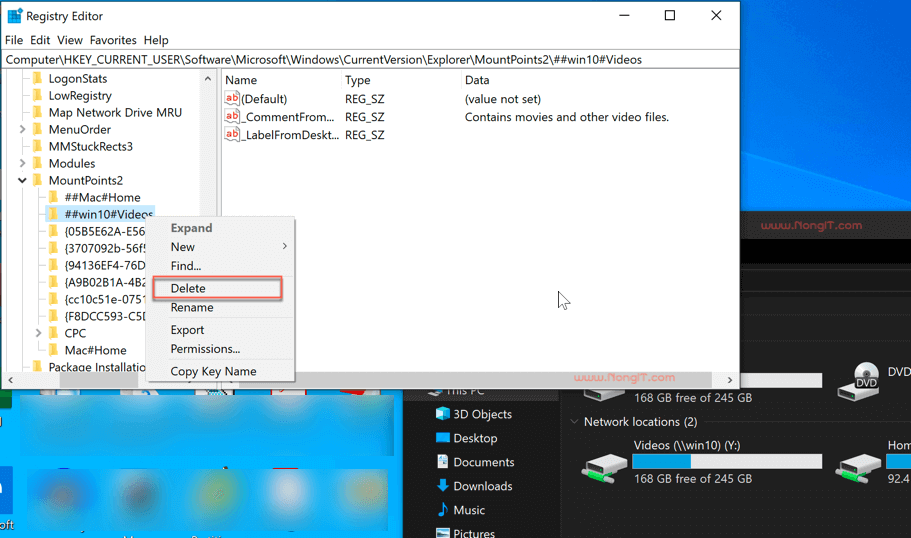Click the Map Network Drive MRU folder icon
The height and width of the screenshot is (538, 911).
point(38,112)
